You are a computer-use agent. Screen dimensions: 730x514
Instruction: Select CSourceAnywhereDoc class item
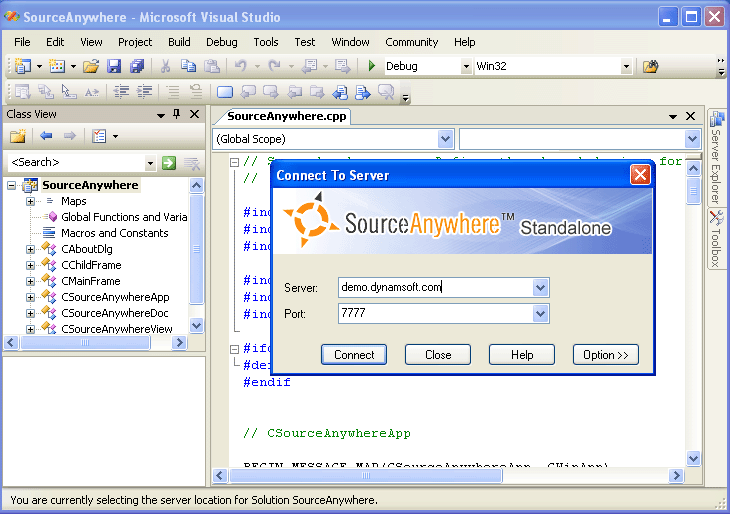click(115, 313)
